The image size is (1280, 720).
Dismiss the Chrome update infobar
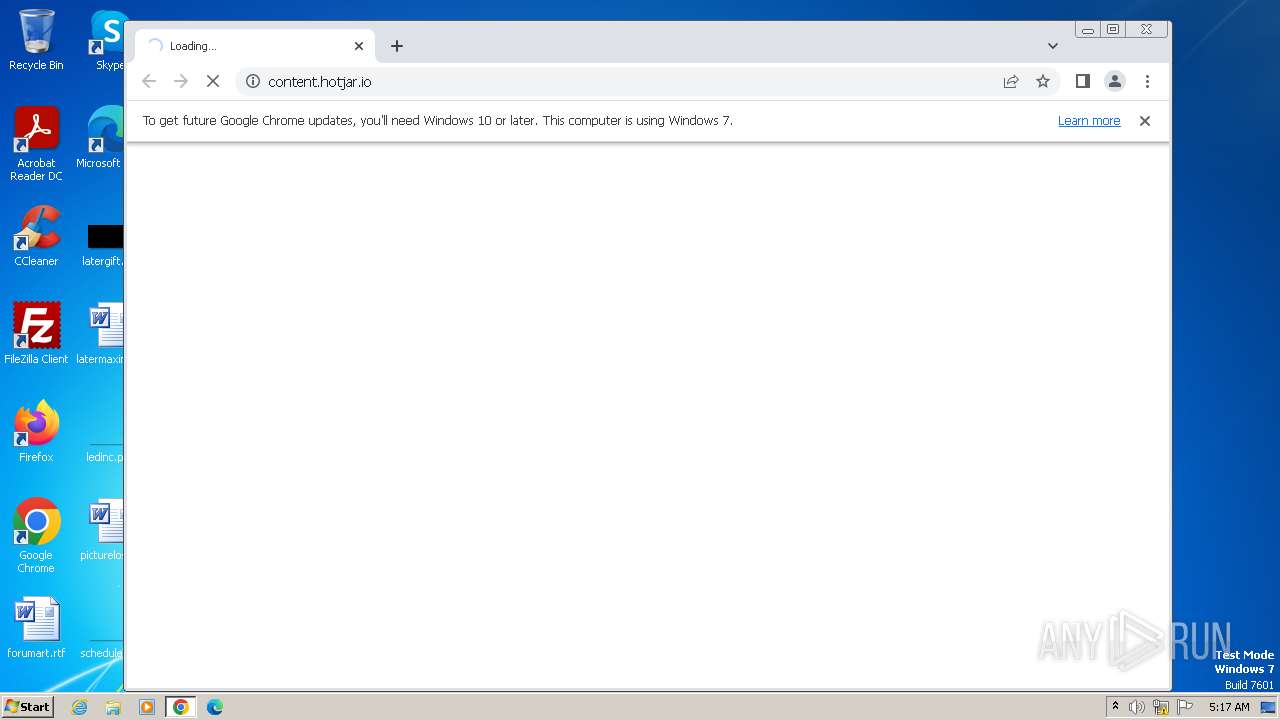1145,121
